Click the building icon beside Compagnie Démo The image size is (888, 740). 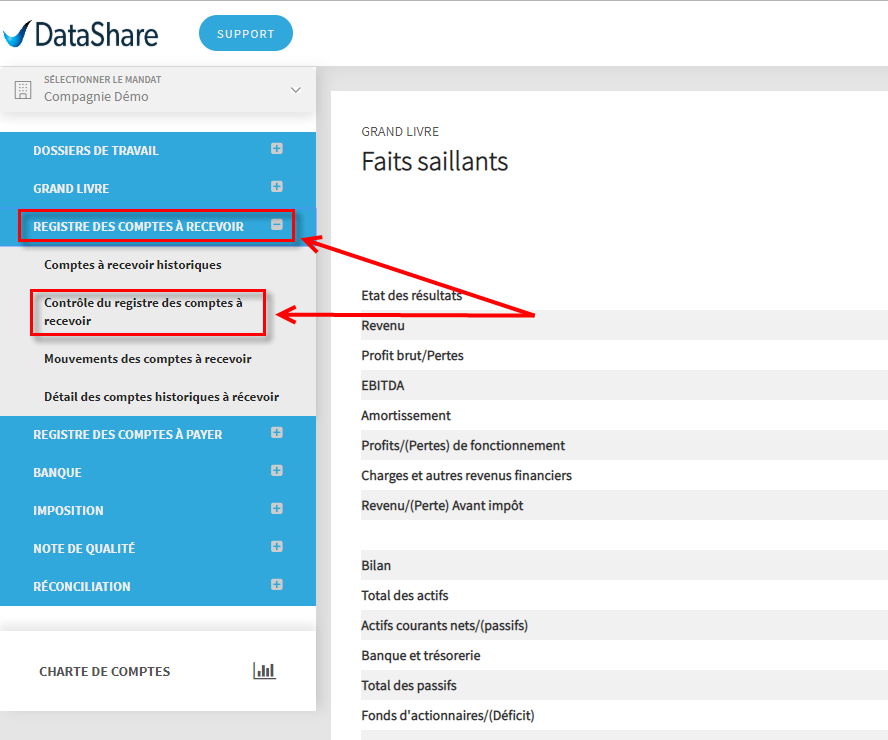coord(23,90)
